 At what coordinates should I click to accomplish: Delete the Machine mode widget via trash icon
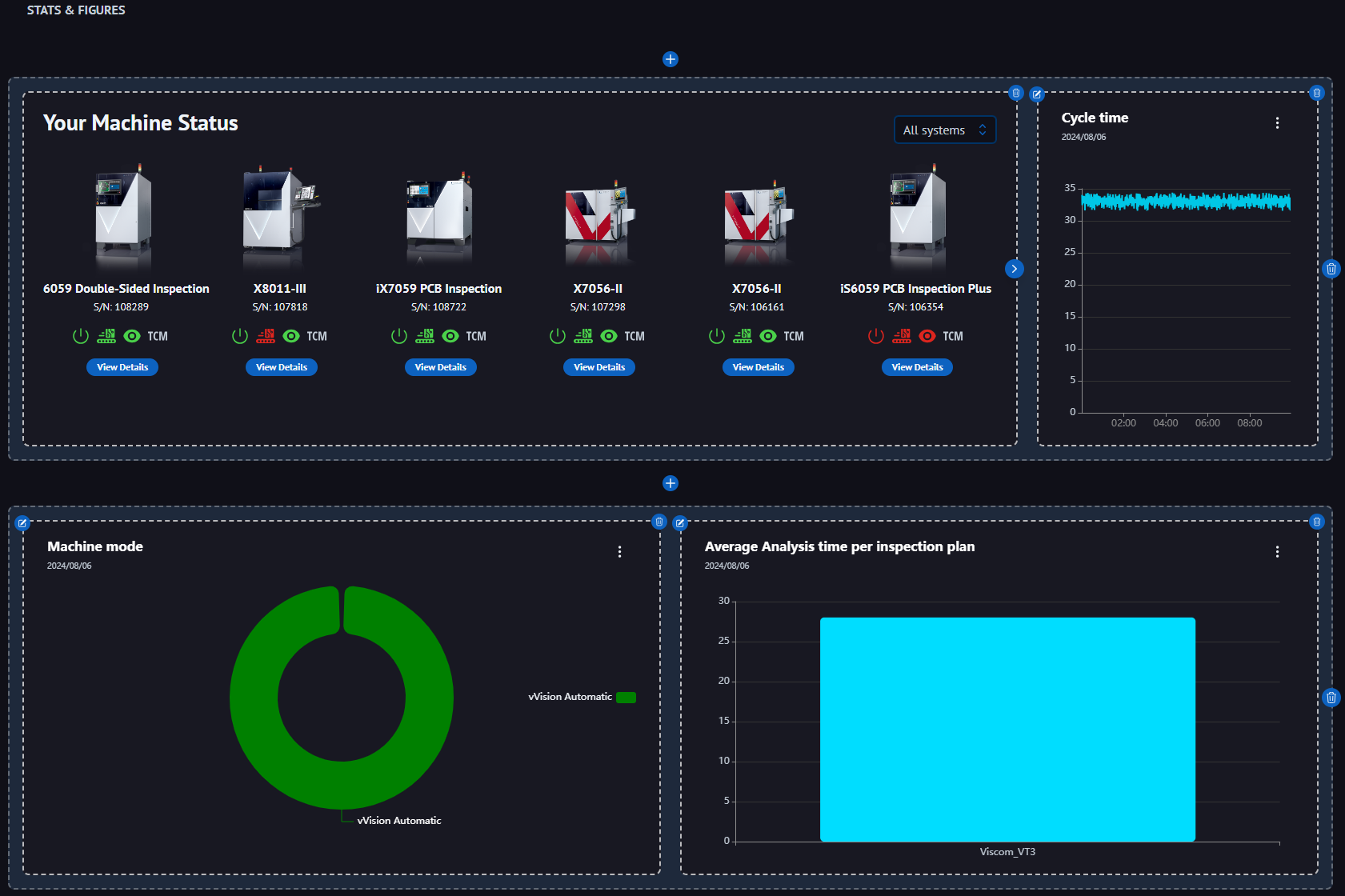click(x=659, y=522)
